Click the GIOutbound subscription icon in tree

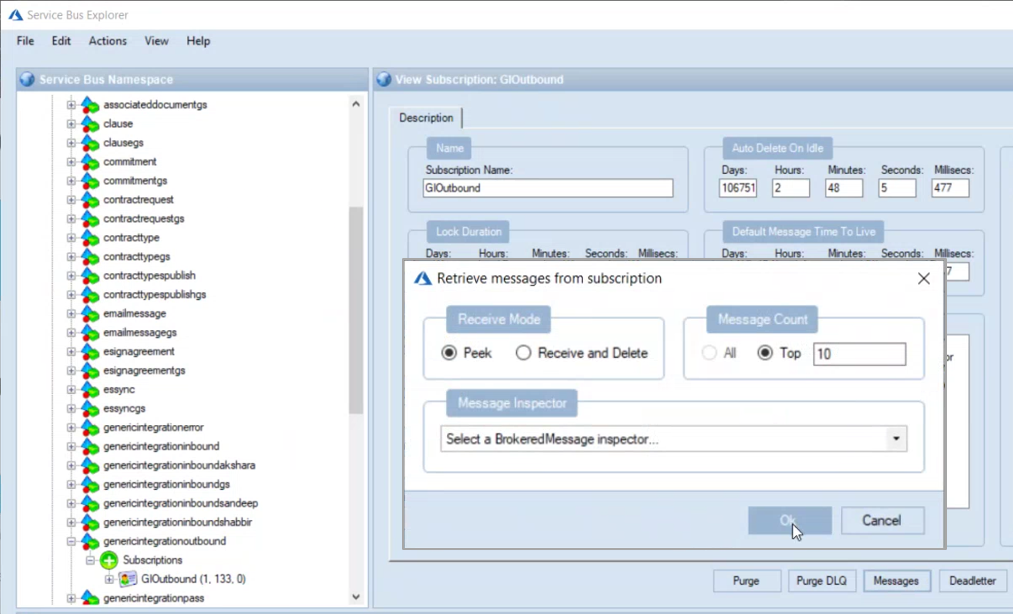[128, 579]
